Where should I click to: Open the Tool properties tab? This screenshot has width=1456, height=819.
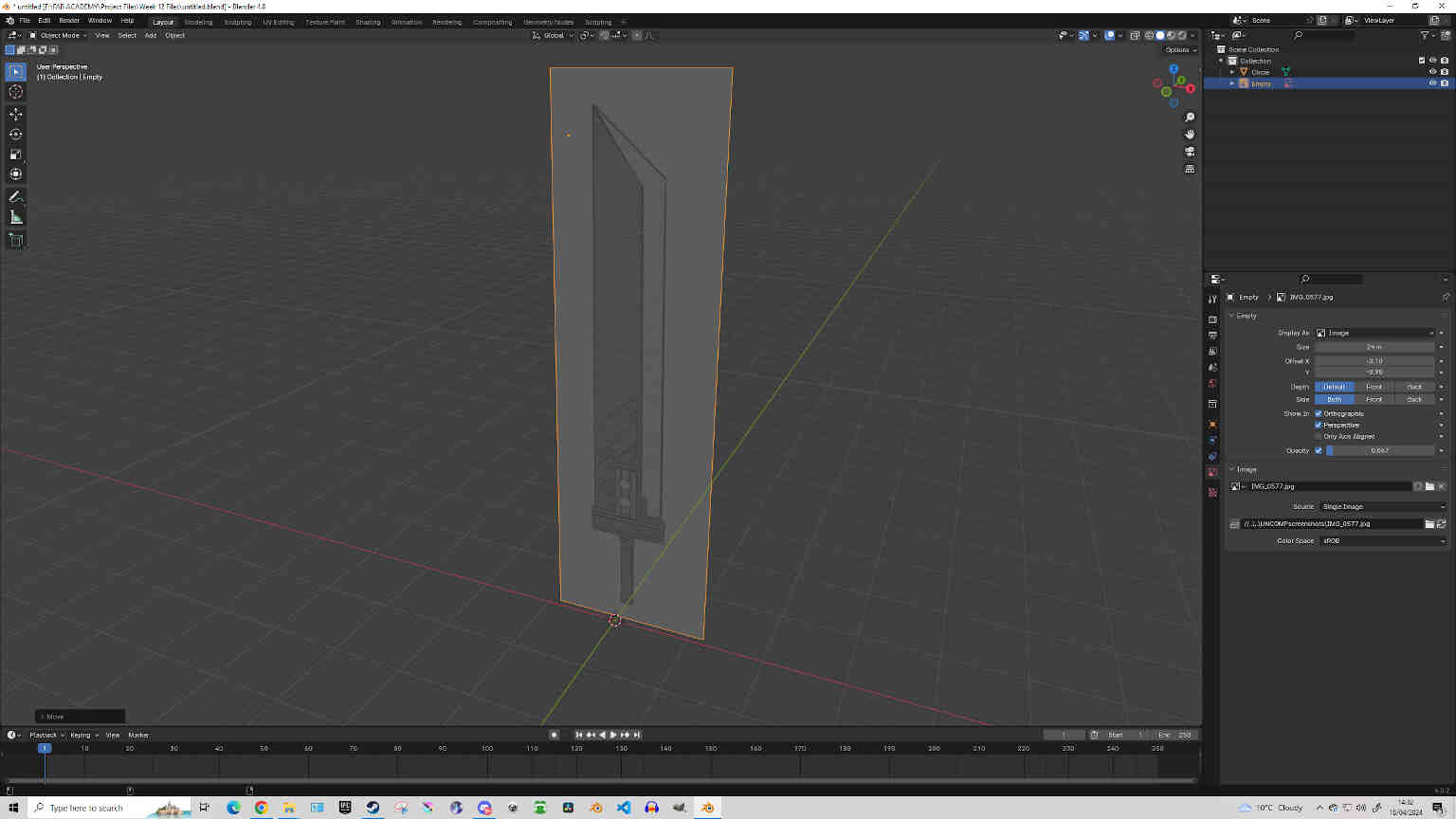tap(1212, 299)
